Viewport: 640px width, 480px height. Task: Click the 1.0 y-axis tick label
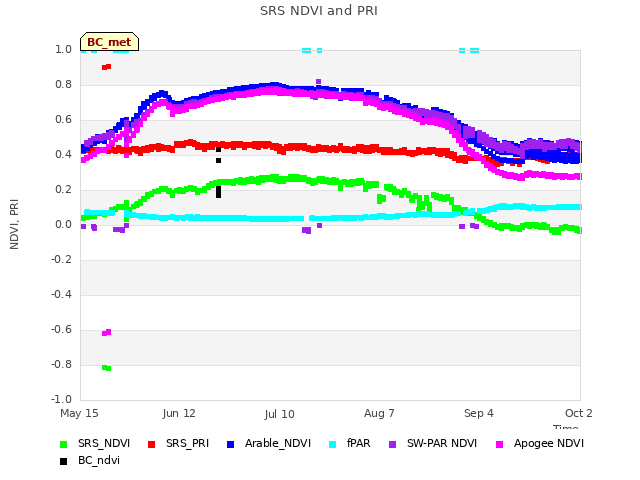pos(63,49)
